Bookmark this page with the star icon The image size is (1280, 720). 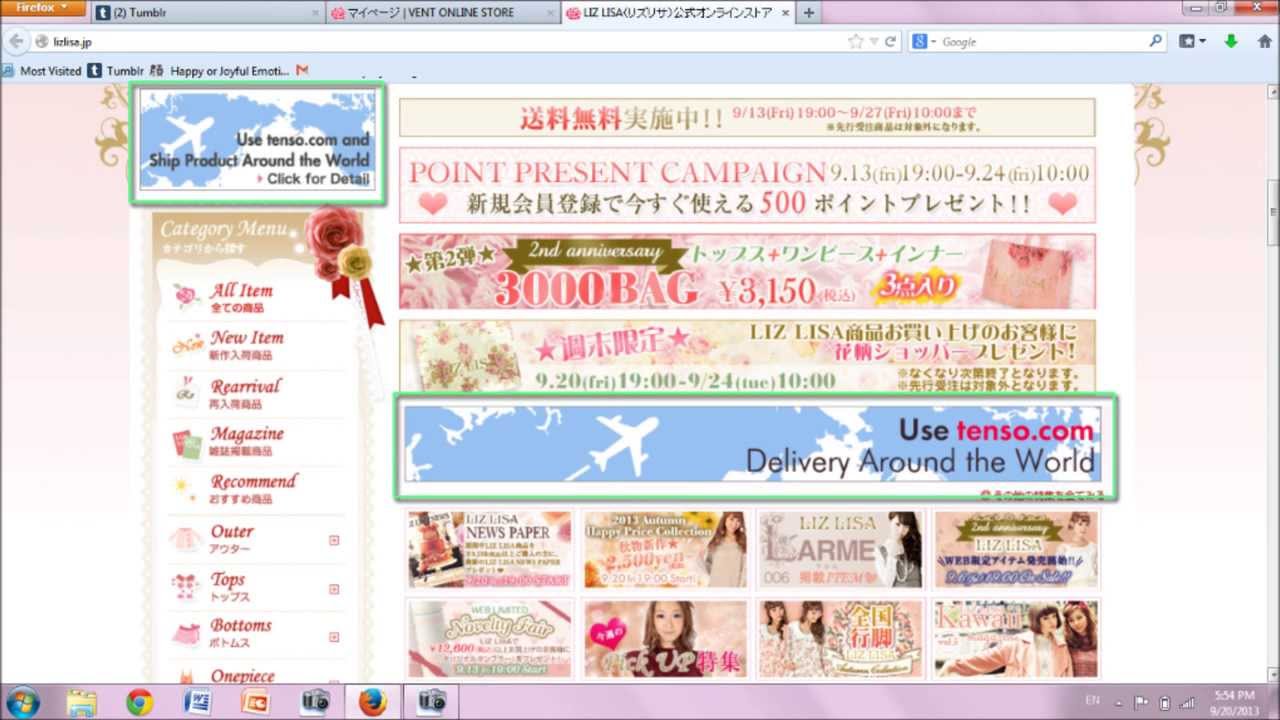[x=856, y=42]
